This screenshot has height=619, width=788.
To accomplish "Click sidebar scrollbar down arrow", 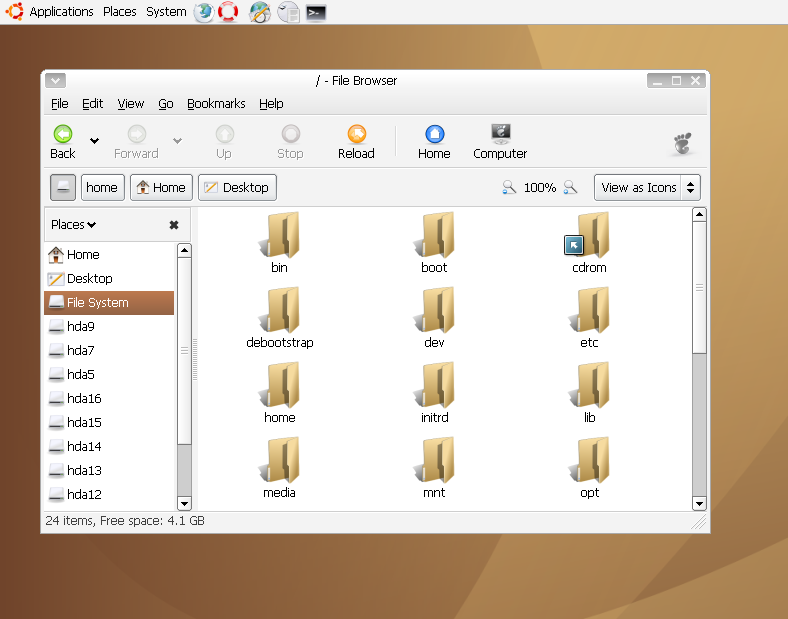I will 184,503.
